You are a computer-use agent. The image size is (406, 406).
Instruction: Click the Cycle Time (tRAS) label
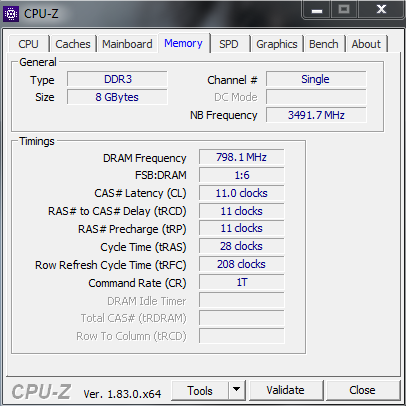coord(143,247)
